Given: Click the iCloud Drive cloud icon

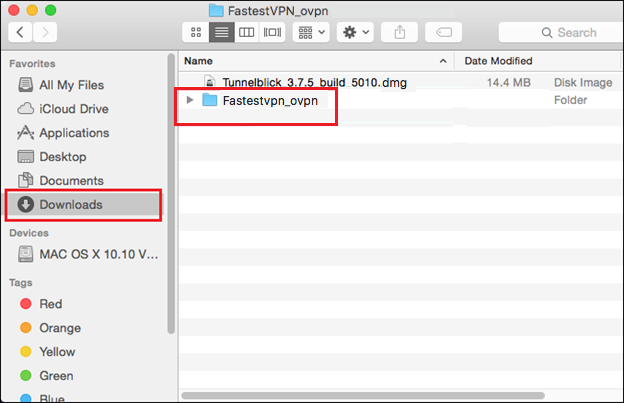Looking at the screenshot, I should click(x=25, y=108).
